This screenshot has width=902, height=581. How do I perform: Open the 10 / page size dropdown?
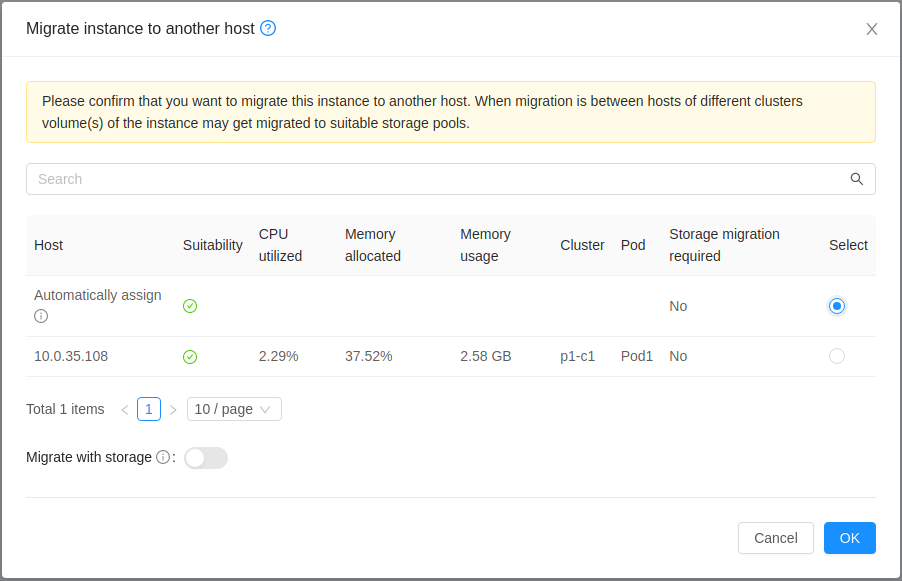point(234,409)
